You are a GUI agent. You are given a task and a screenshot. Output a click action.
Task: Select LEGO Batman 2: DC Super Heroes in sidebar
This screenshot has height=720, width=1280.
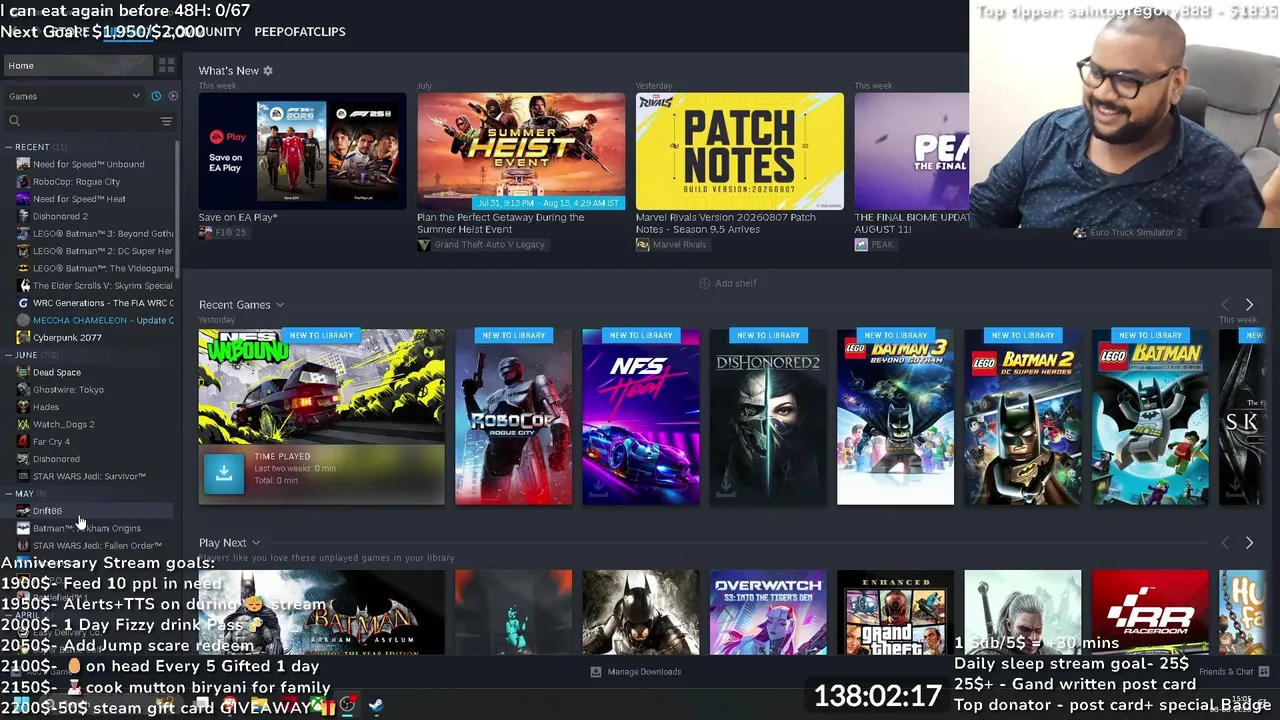point(103,251)
